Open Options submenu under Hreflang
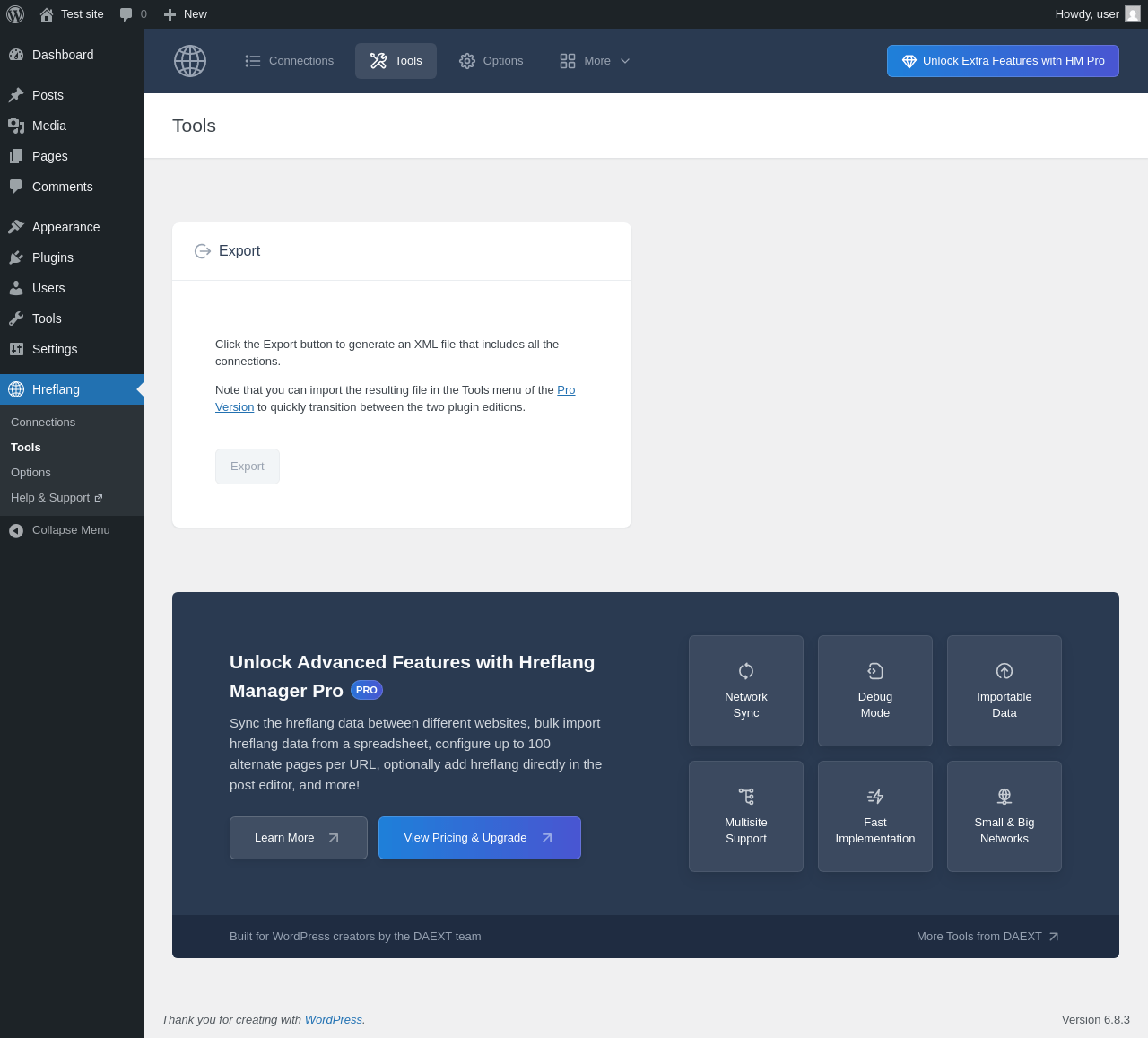This screenshot has height=1038, width=1148. [x=72, y=473]
